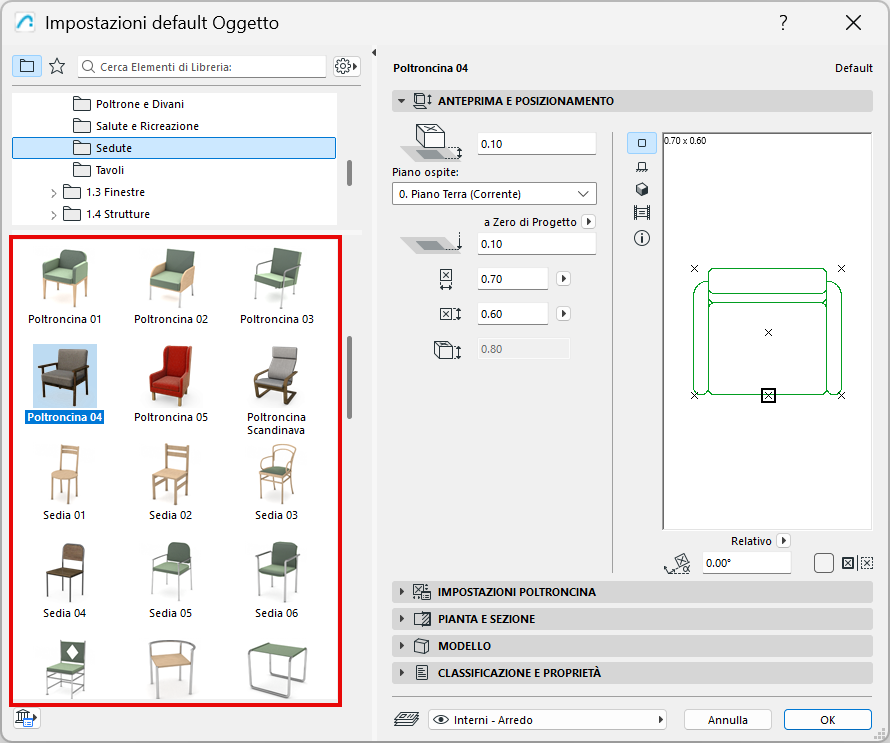Click the eye icon in layer selector
Viewport: 890px width, 743px height.
(439, 719)
